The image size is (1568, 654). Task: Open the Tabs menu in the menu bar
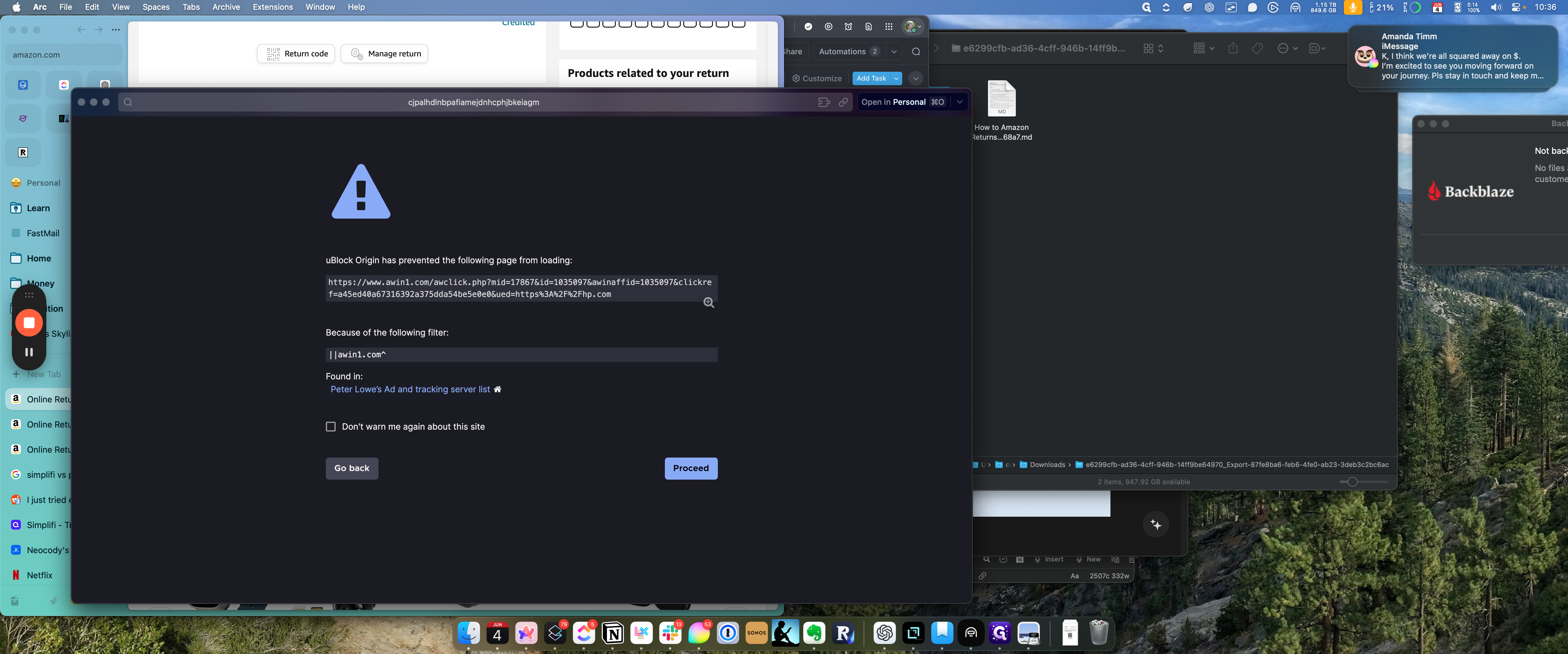click(x=191, y=7)
